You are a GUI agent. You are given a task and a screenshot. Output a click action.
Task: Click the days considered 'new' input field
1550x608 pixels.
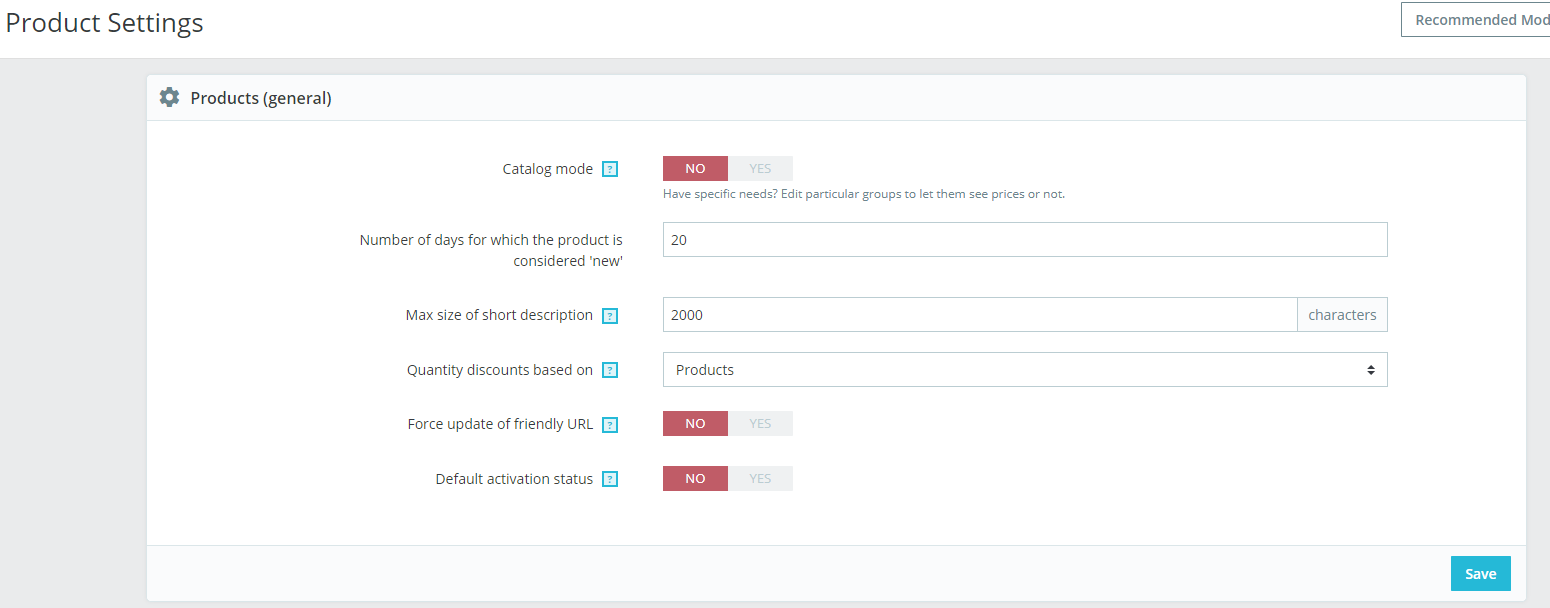[x=1025, y=240]
